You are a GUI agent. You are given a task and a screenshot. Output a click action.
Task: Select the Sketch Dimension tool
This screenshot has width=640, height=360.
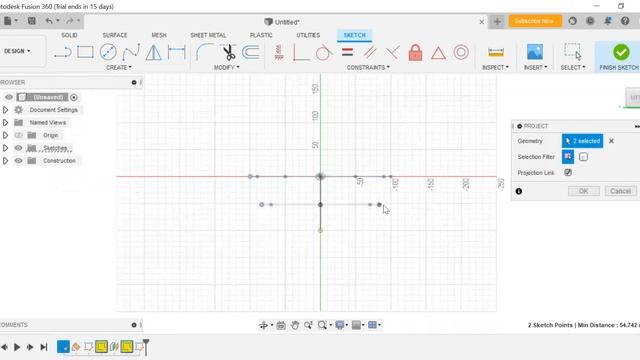click(x=177, y=52)
